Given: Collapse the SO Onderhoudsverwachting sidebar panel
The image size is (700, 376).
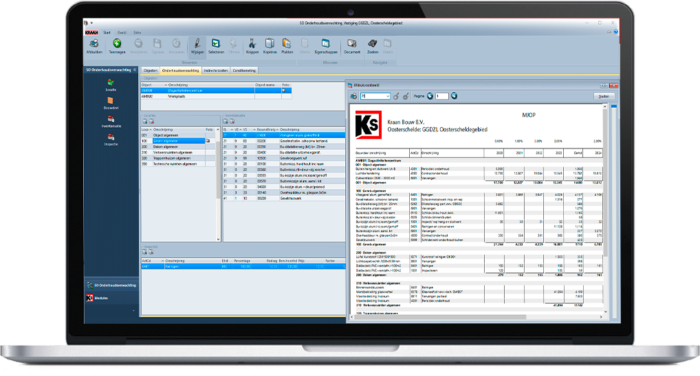Looking at the screenshot, I should tap(135, 70).
